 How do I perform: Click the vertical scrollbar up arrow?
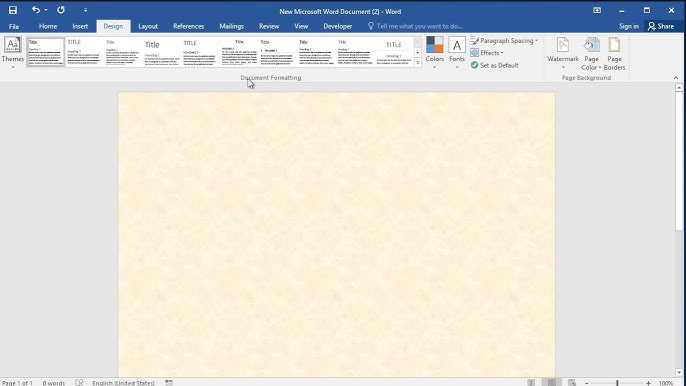point(679,88)
